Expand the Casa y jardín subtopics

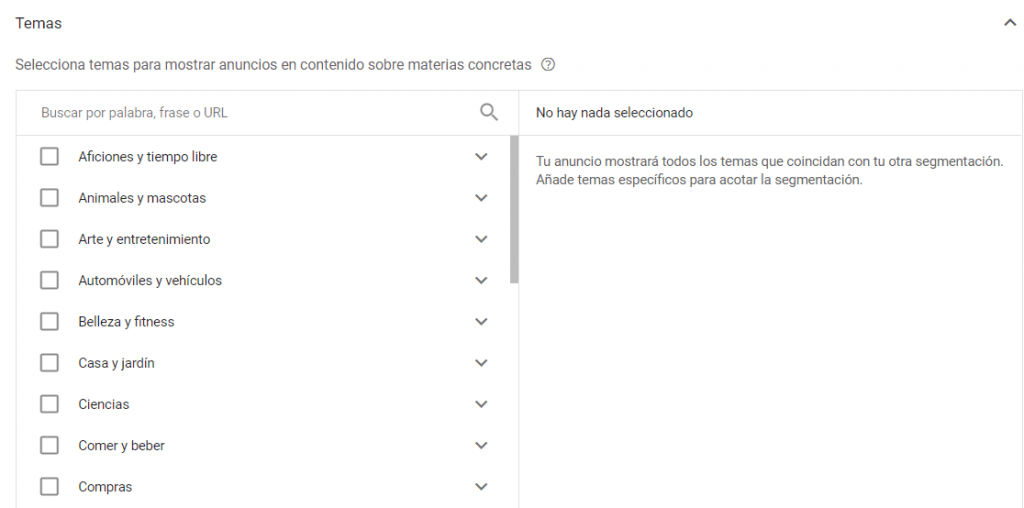click(481, 363)
